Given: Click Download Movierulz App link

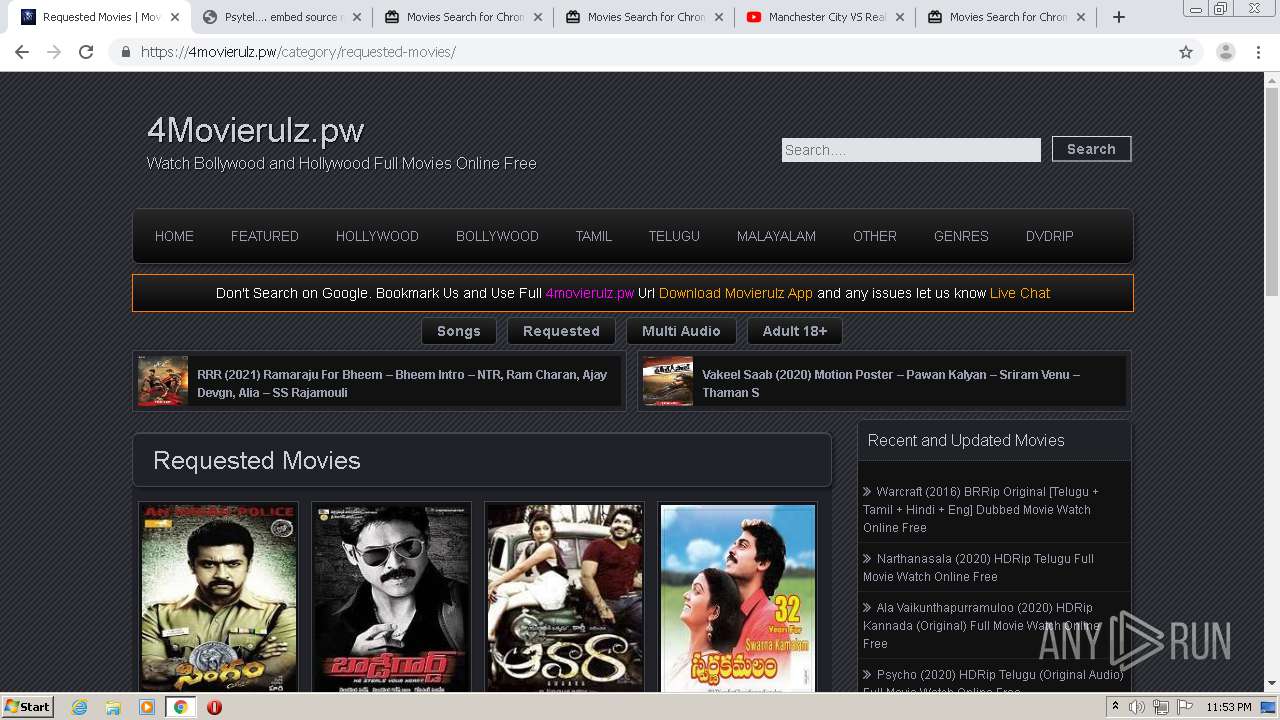Looking at the screenshot, I should tap(736, 293).
